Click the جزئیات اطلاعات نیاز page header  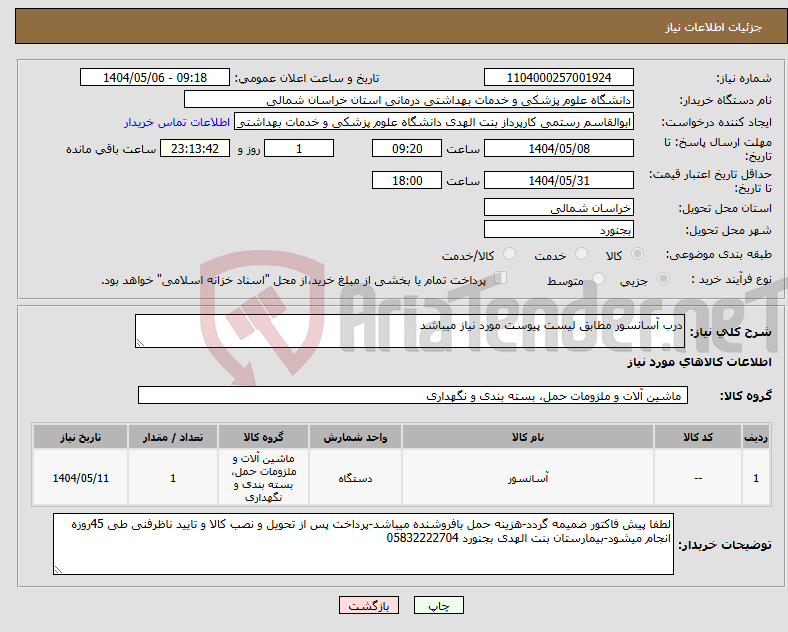(x=714, y=27)
